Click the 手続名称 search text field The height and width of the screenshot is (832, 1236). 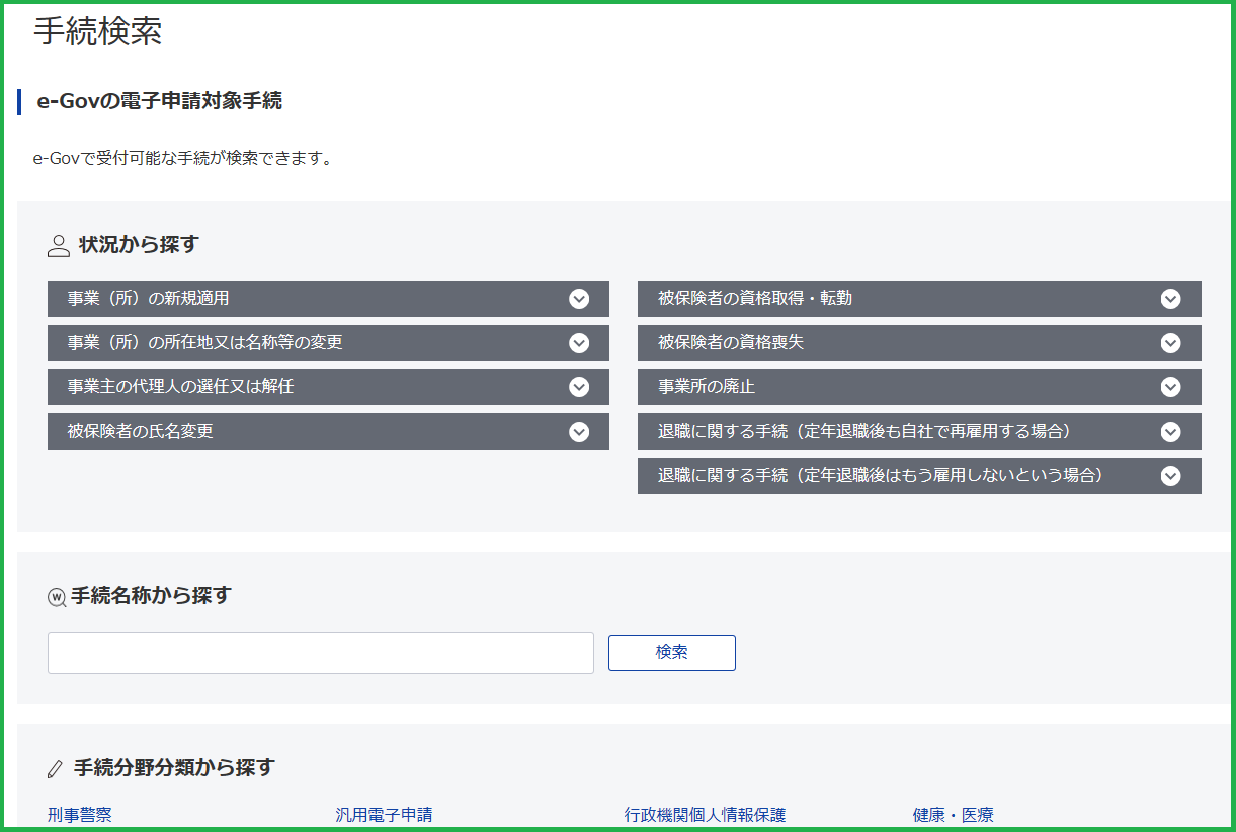(321, 653)
